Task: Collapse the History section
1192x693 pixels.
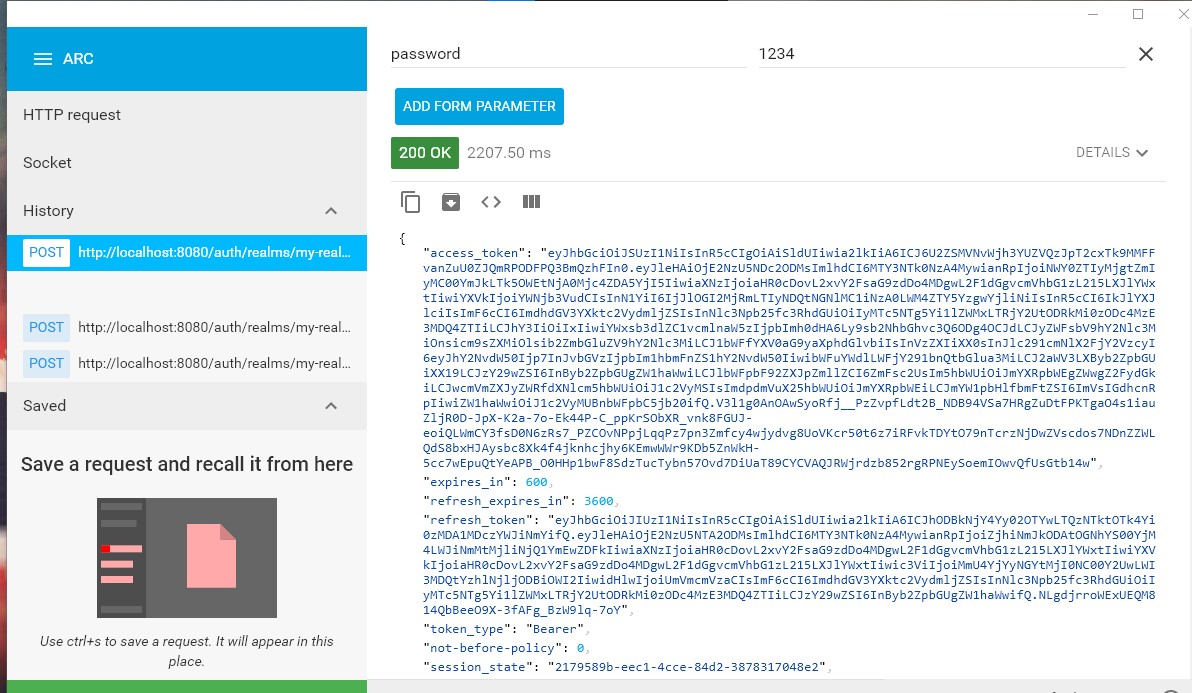Action: 331,211
